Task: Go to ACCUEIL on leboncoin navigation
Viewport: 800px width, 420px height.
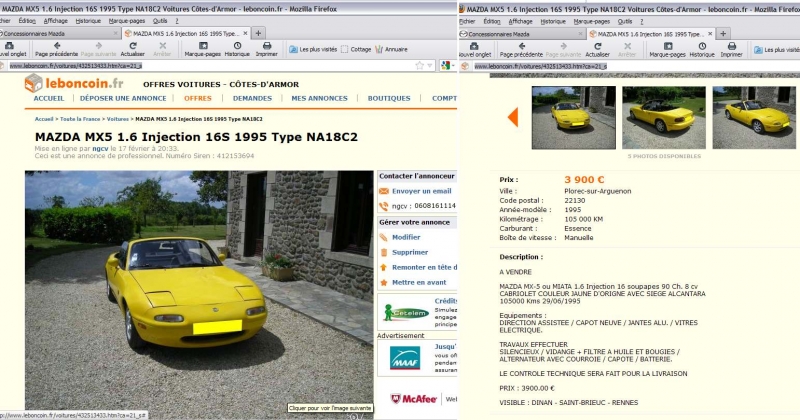Action: (49, 98)
